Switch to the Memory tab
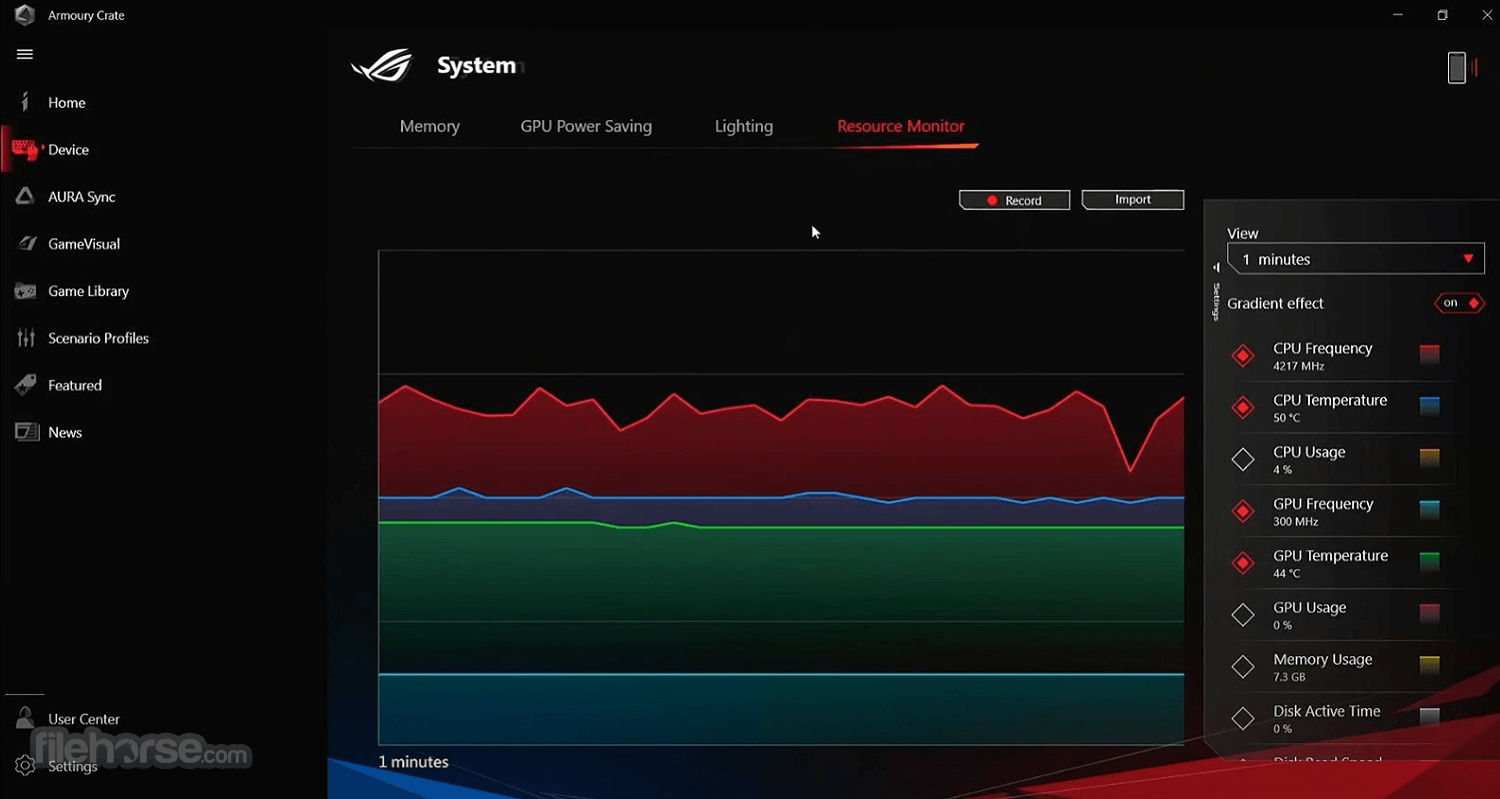Image resolution: width=1500 pixels, height=799 pixels. point(430,126)
